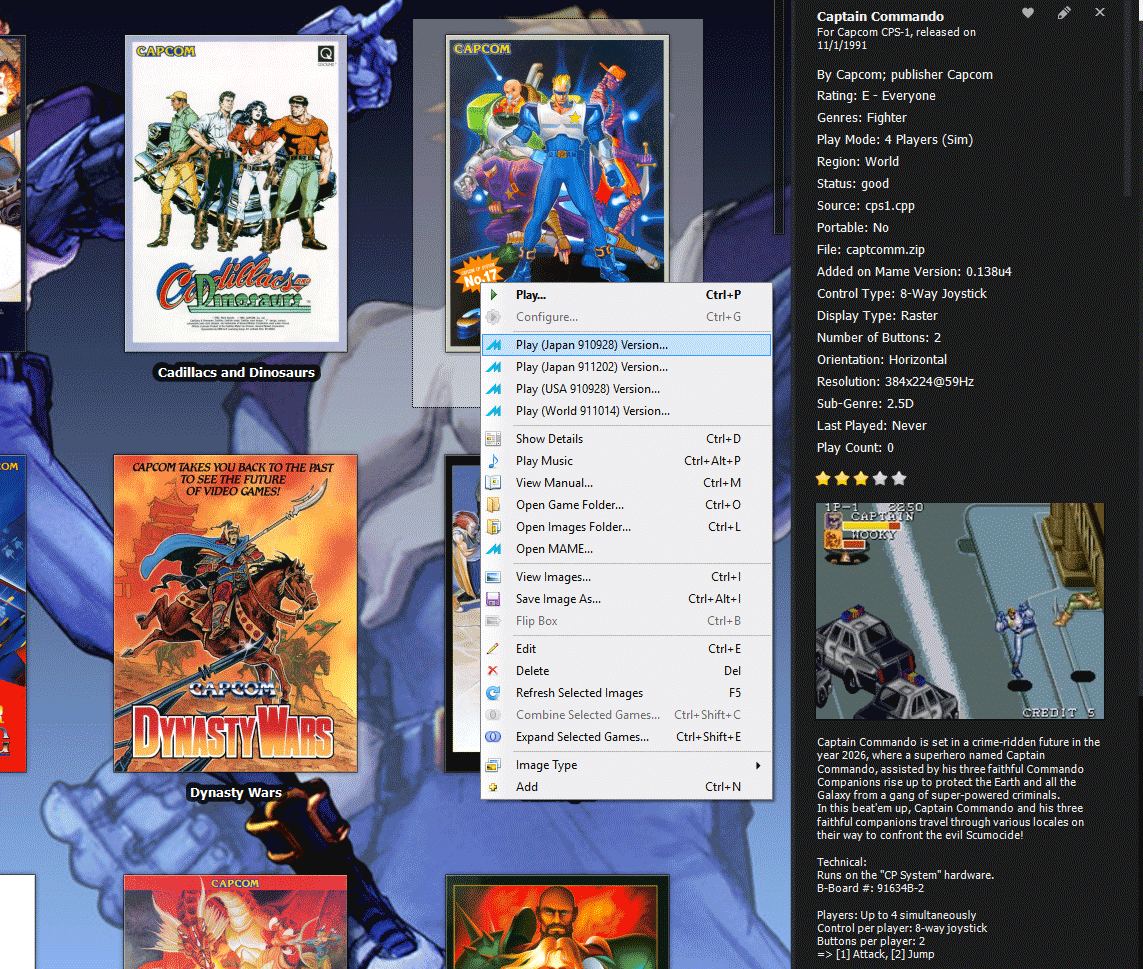Select Delete in the context menu
Image resolution: width=1143 pixels, height=969 pixels.
click(x=626, y=671)
